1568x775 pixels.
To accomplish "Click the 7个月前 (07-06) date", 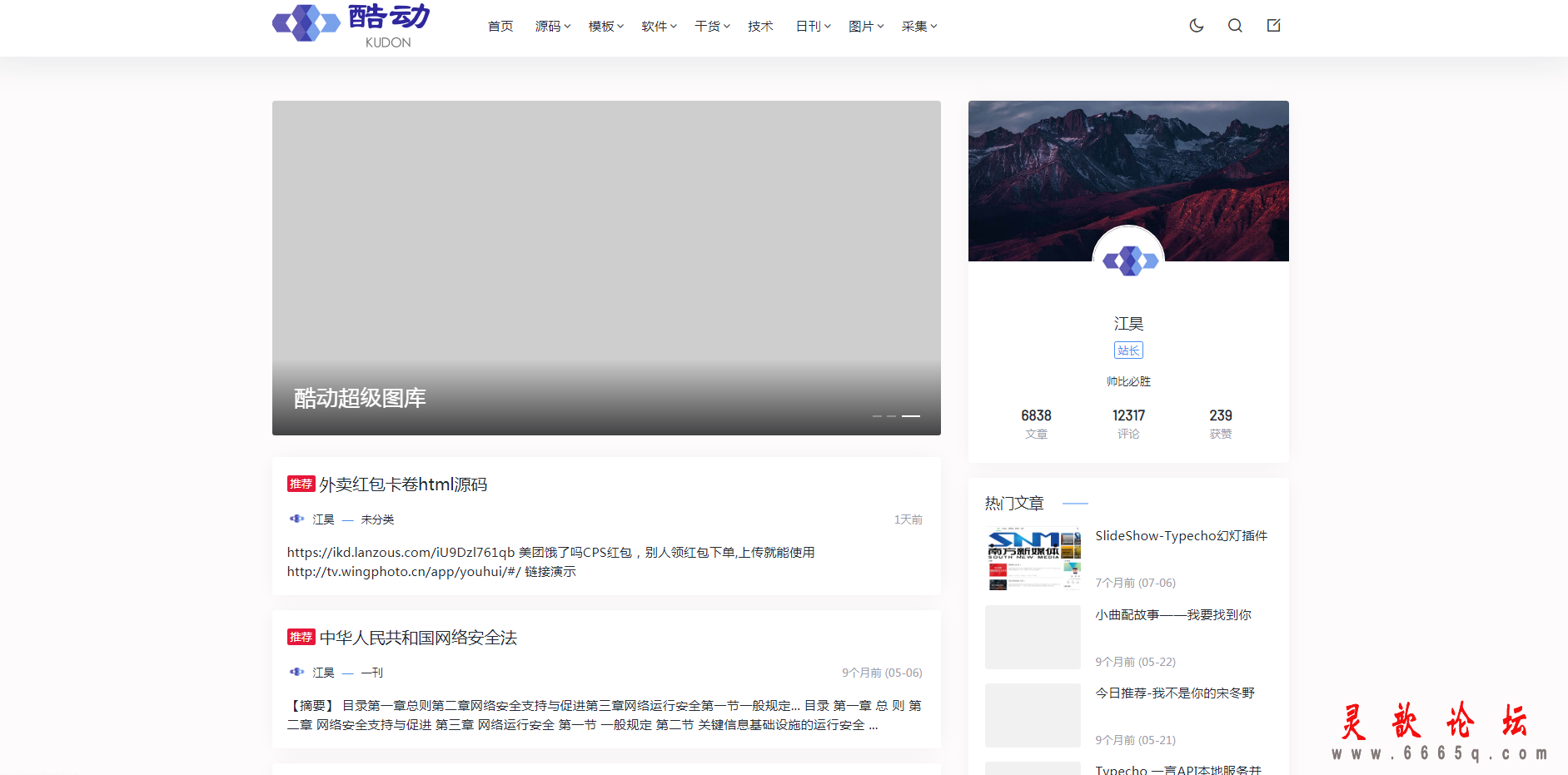I will pos(1135,583).
